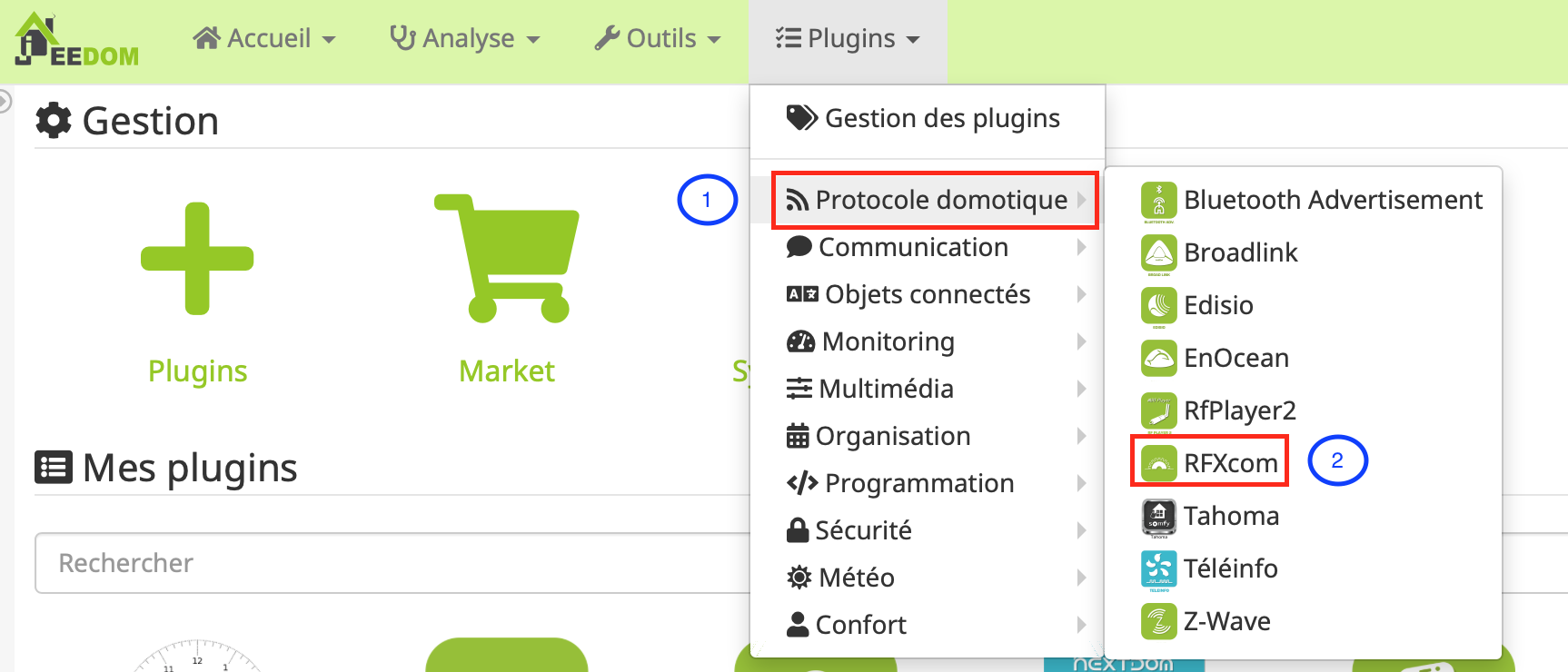Click the green plus Plugins icon
The height and width of the screenshot is (672, 1568).
(197, 259)
